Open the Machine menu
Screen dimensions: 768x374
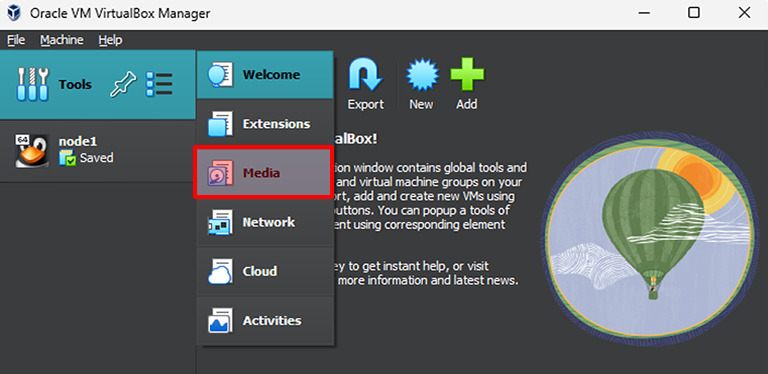(62, 40)
